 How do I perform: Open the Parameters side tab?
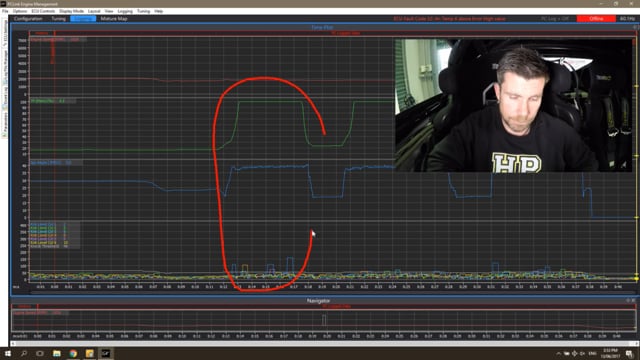pos(5,124)
